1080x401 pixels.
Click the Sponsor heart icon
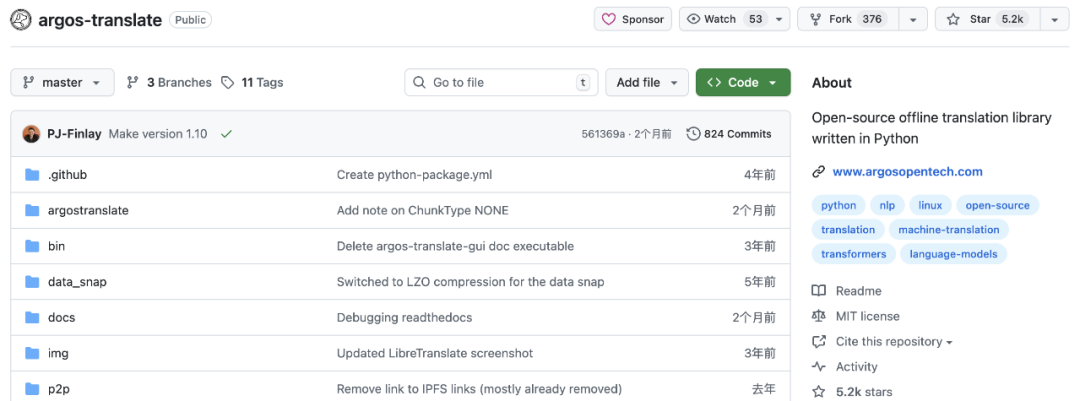tap(609, 19)
